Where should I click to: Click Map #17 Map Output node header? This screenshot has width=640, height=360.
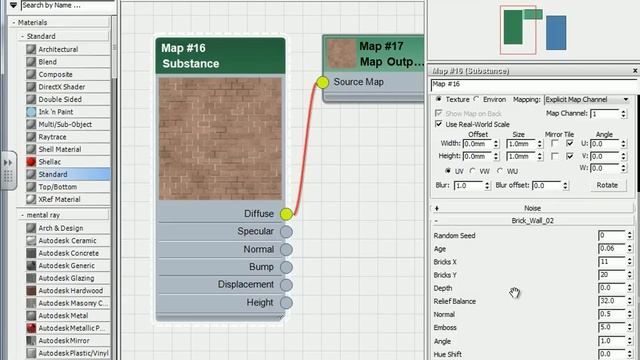pyautogui.click(x=374, y=54)
